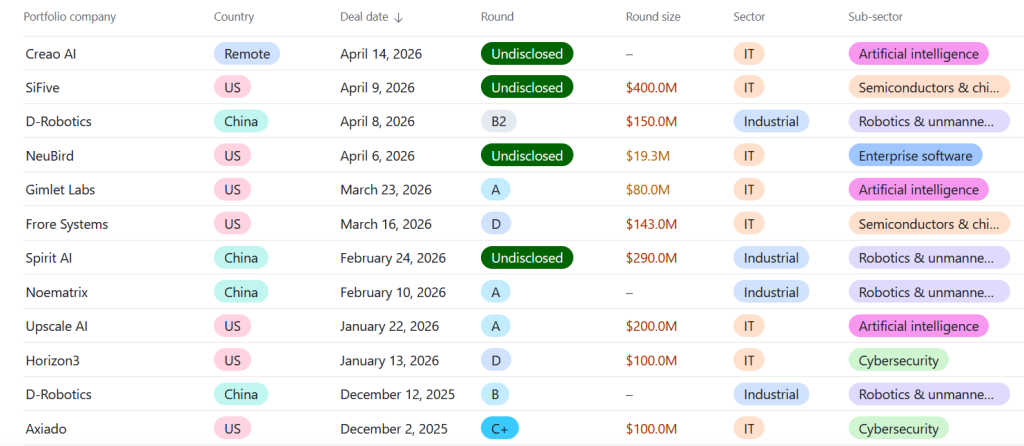The image size is (1024, 446).
Task: Click the Round column header
Action: (x=498, y=17)
